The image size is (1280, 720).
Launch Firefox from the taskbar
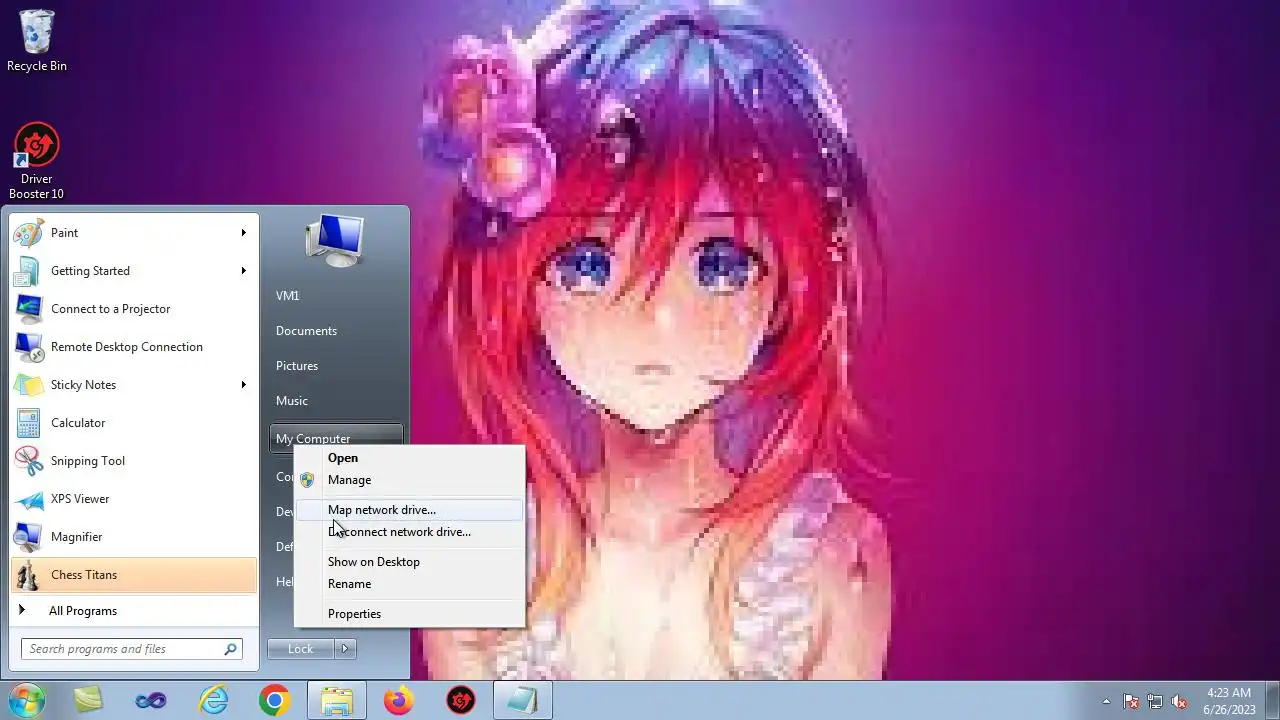[399, 701]
